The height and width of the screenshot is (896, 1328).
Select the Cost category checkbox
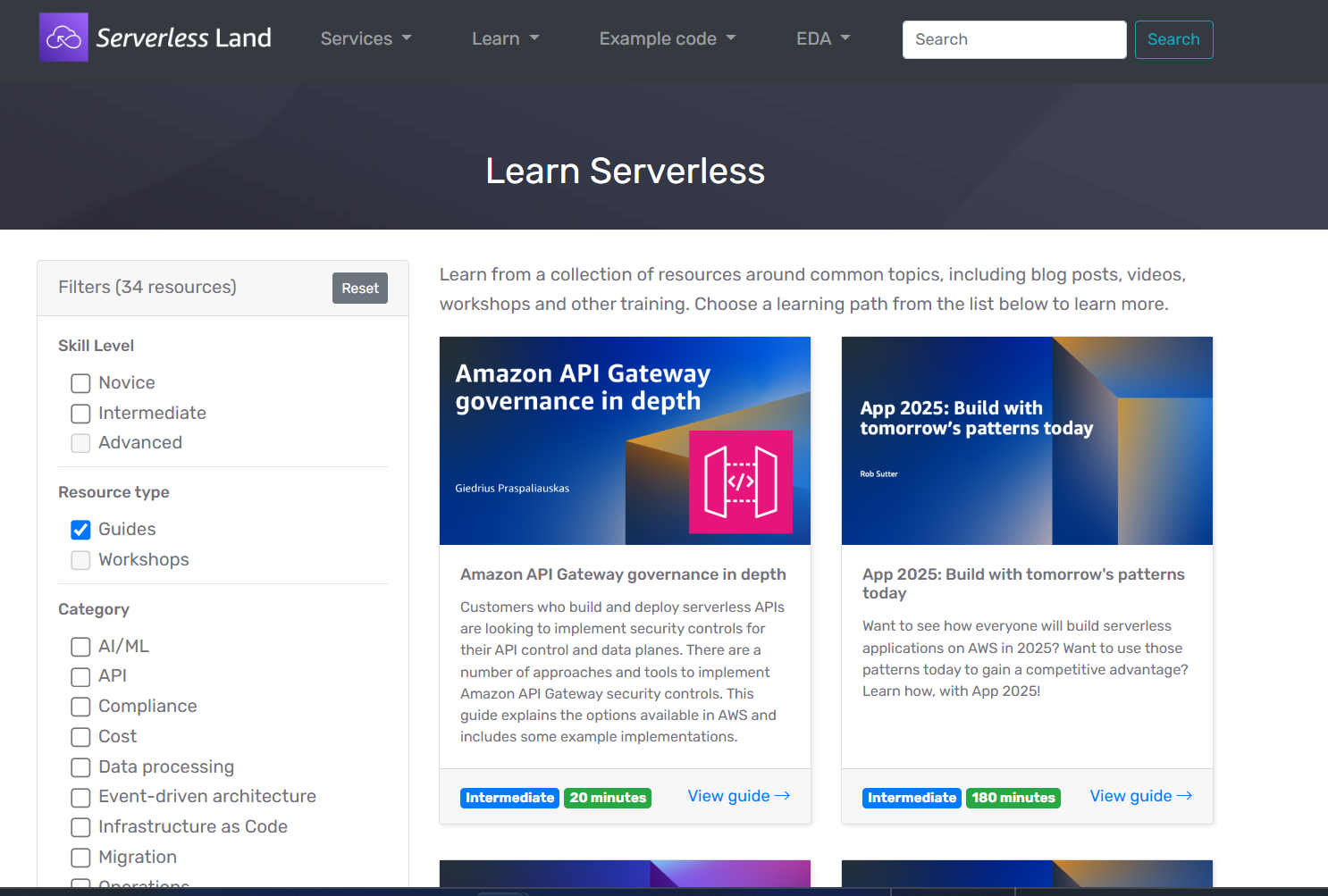click(80, 737)
